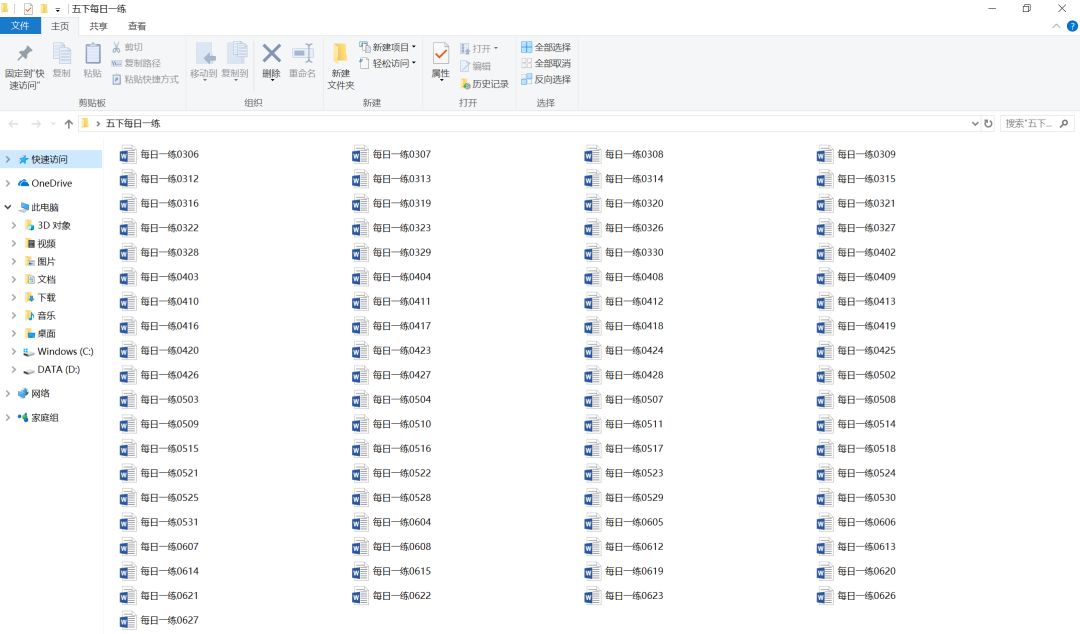Toggle the Quick Access Toolbar properties checkbox
Screen dimensions: 1080x634
[28, 9]
